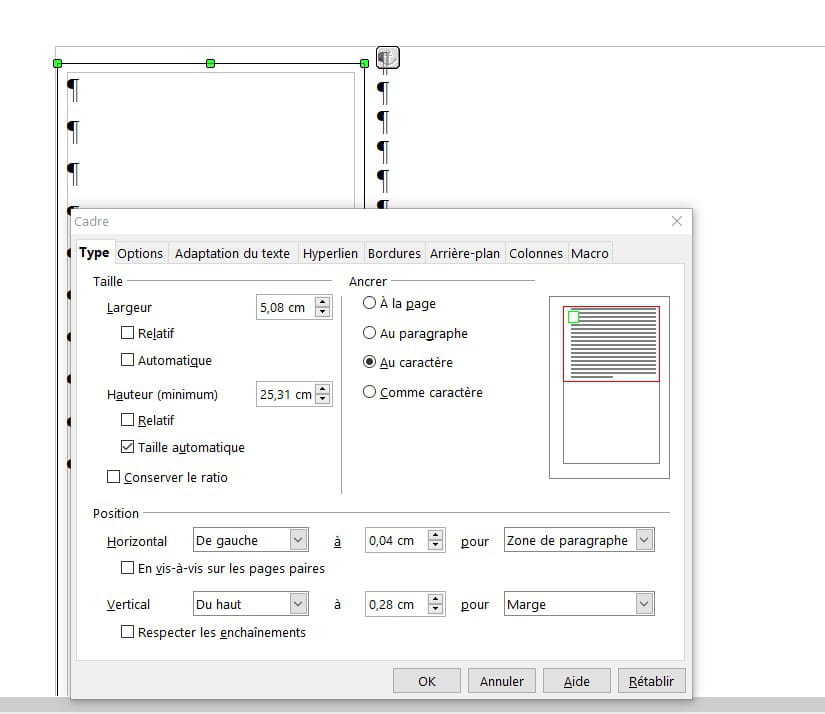The height and width of the screenshot is (714, 825).
Task: Increase Largeur with up arrow
Action: 323,302
